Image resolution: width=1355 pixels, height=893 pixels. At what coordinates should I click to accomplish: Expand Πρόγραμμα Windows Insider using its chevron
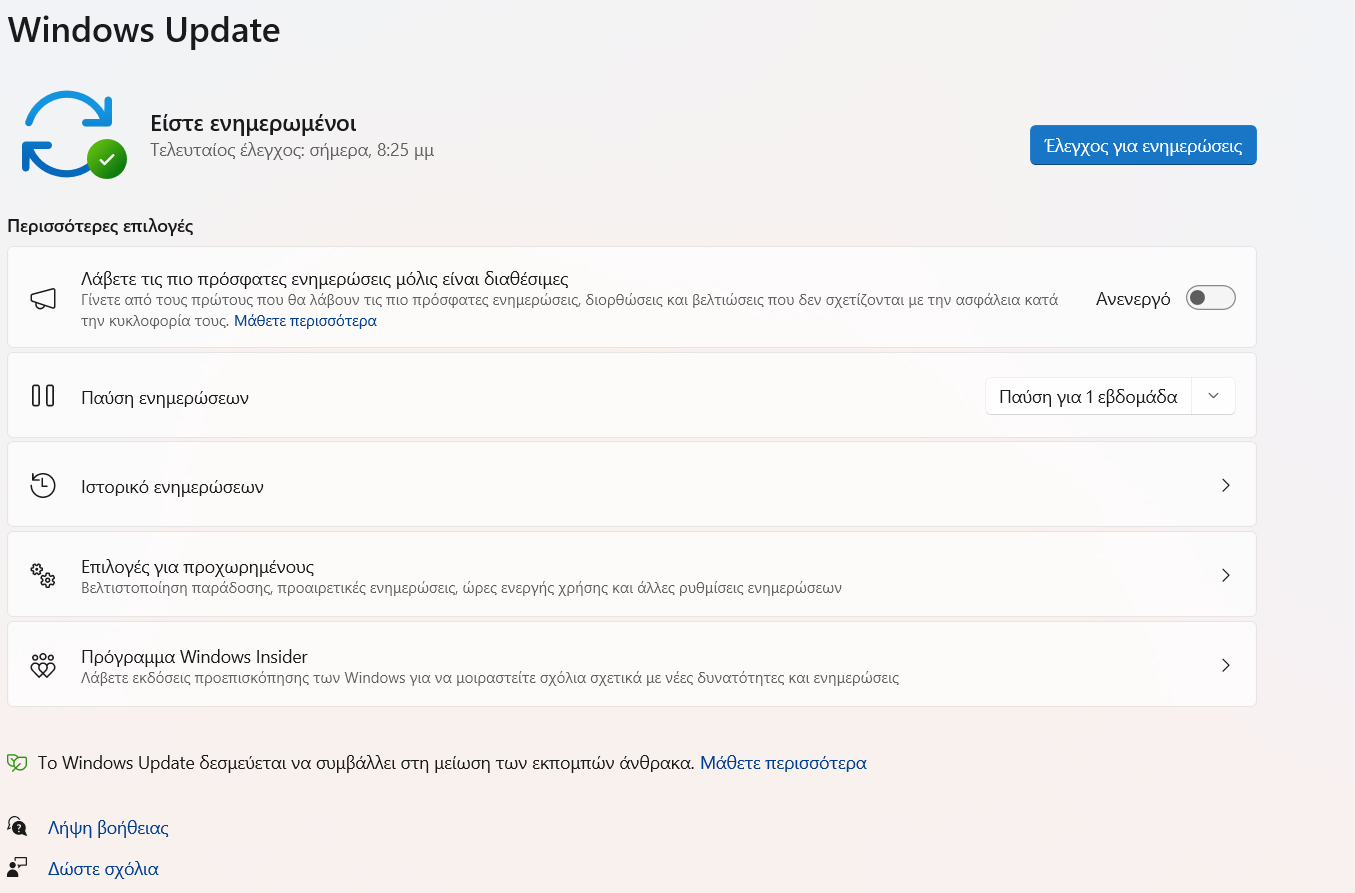click(1226, 665)
